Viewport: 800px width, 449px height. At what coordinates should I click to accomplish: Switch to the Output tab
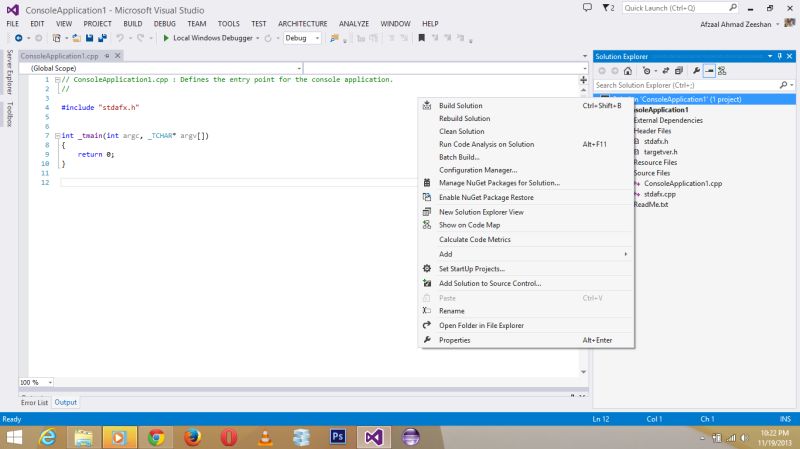point(66,402)
